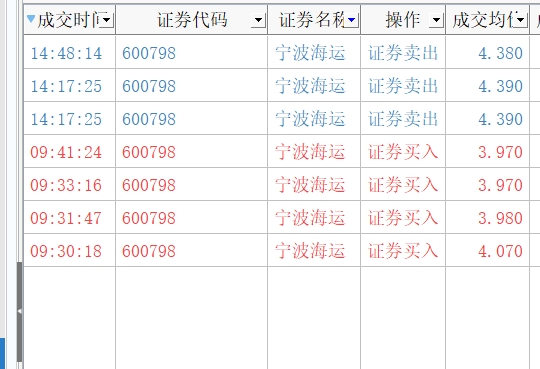Select the 09:30:18 trade time cell
The width and height of the screenshot is (540, 369).
70,251
